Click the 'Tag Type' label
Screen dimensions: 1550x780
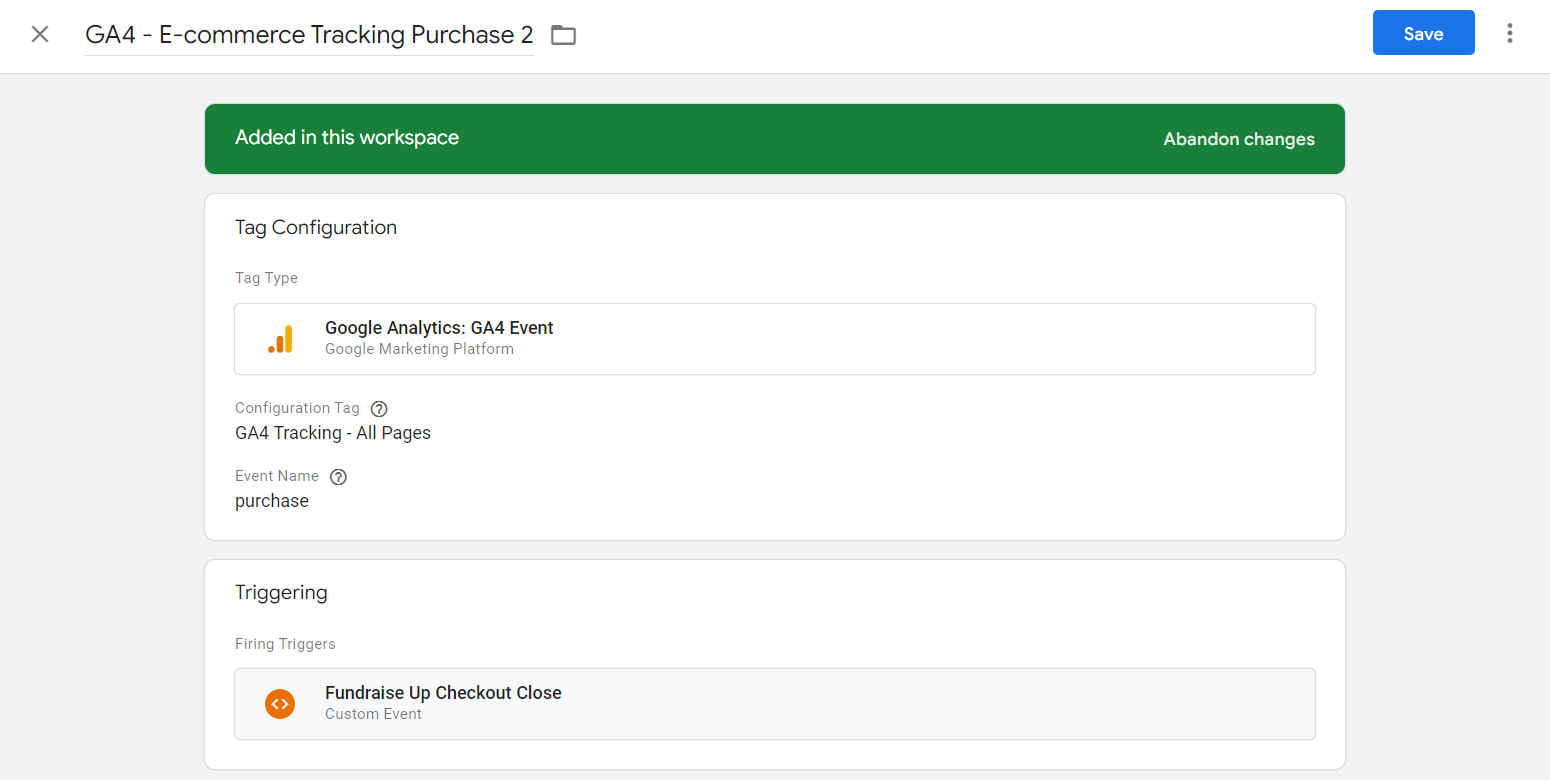click(266, 278)
